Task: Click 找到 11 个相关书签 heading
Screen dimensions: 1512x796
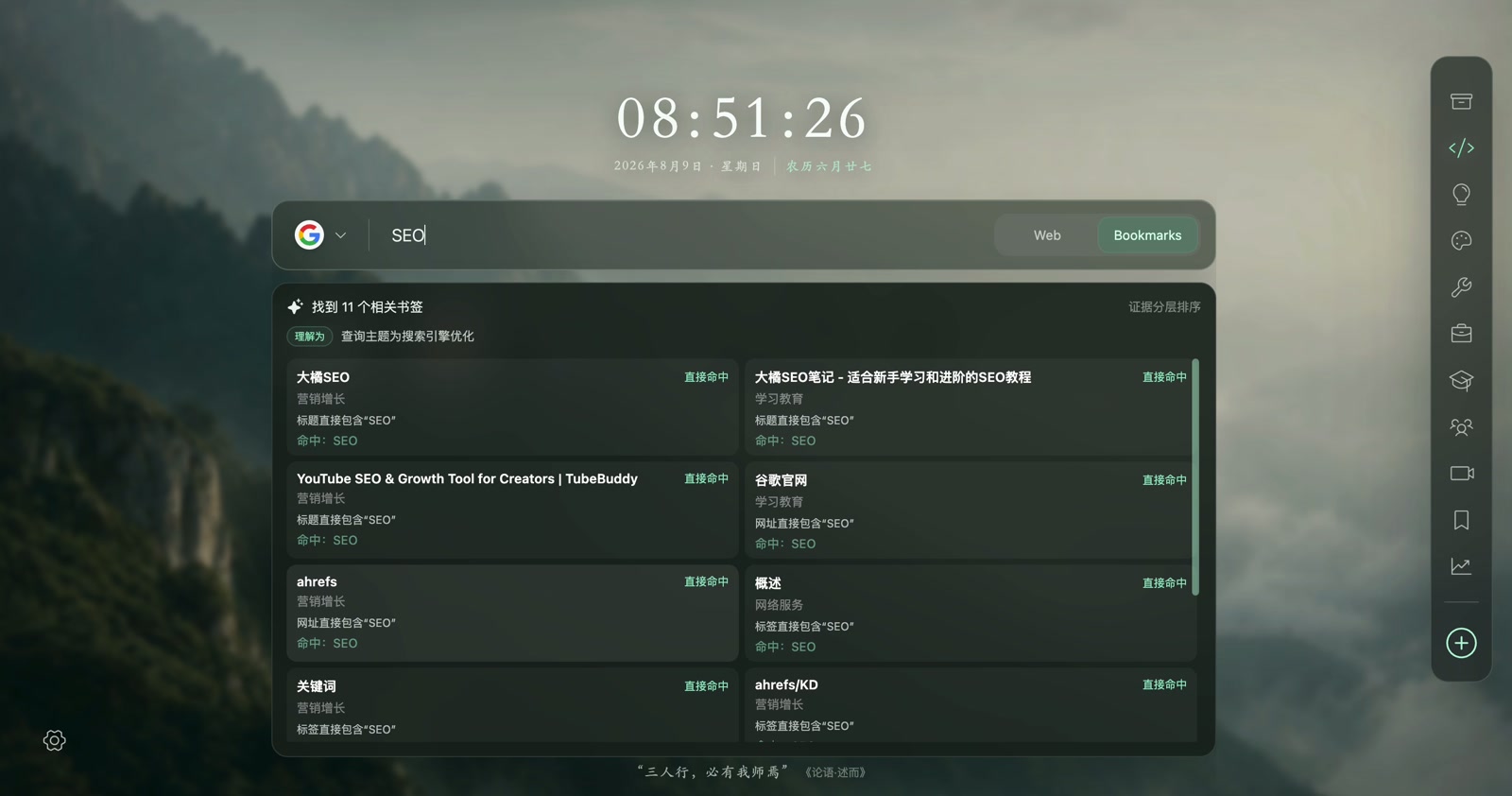Action: tap(368, 307)
